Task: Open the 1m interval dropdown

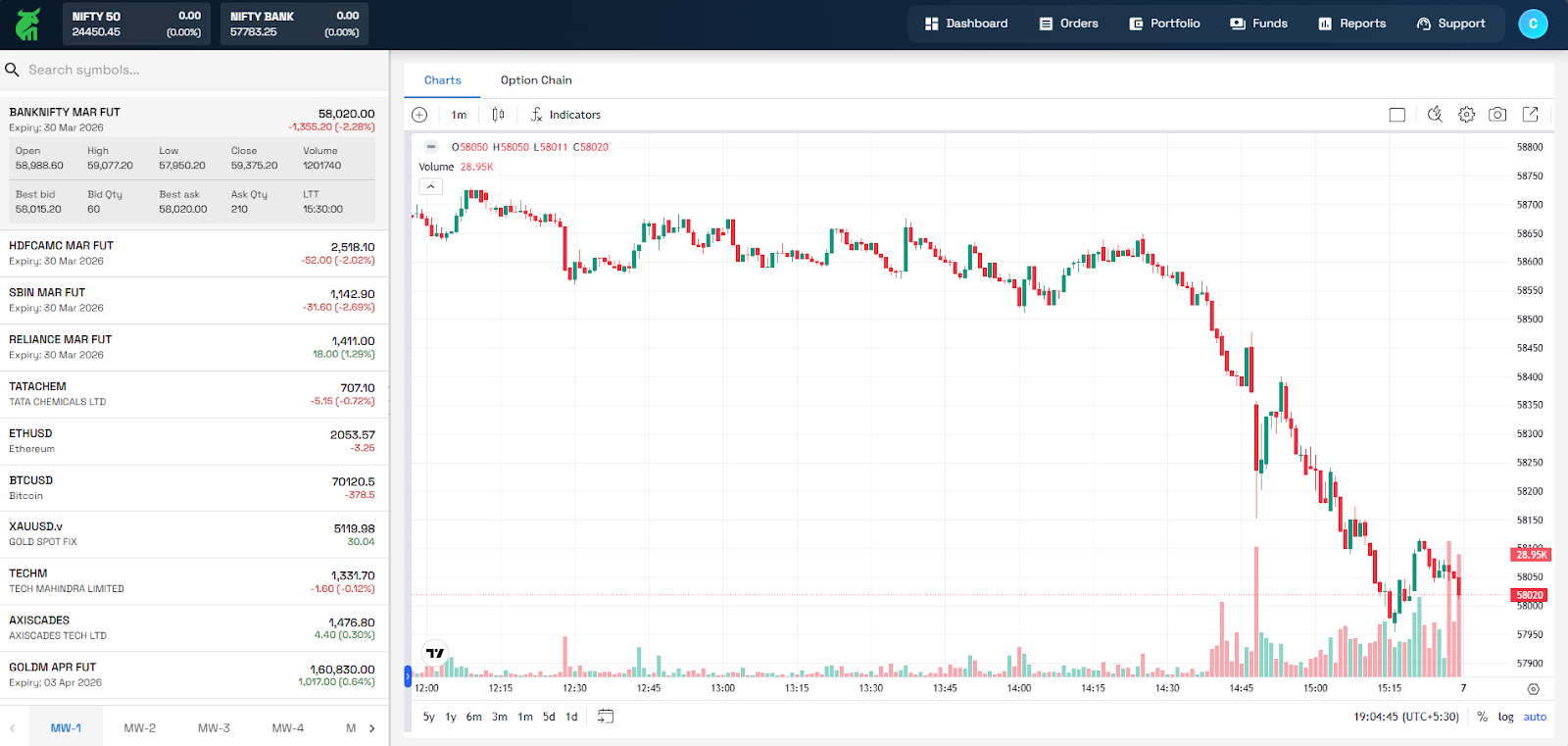Action: pos(459,115)
